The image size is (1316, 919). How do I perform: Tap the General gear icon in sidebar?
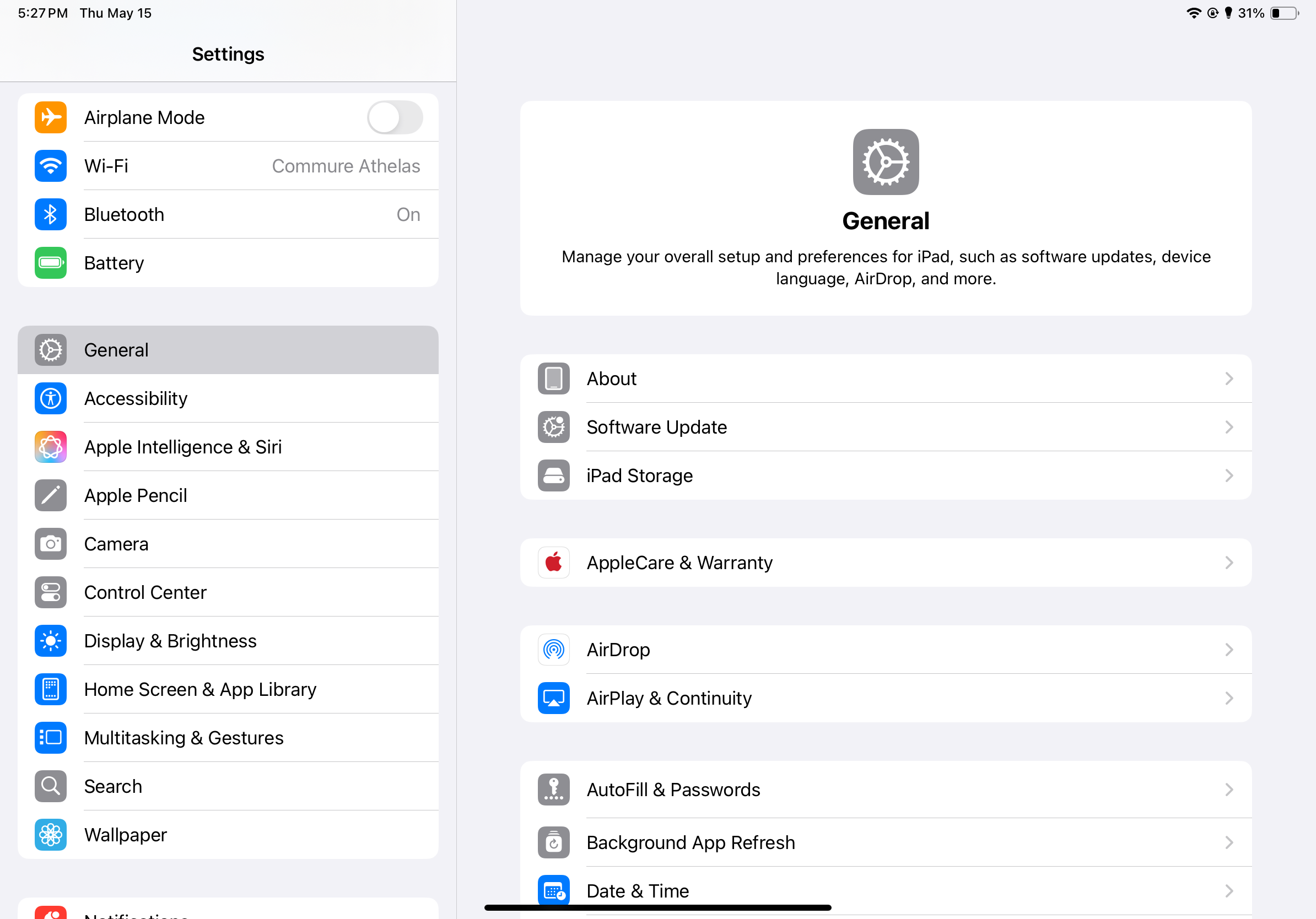pos(51,350)
